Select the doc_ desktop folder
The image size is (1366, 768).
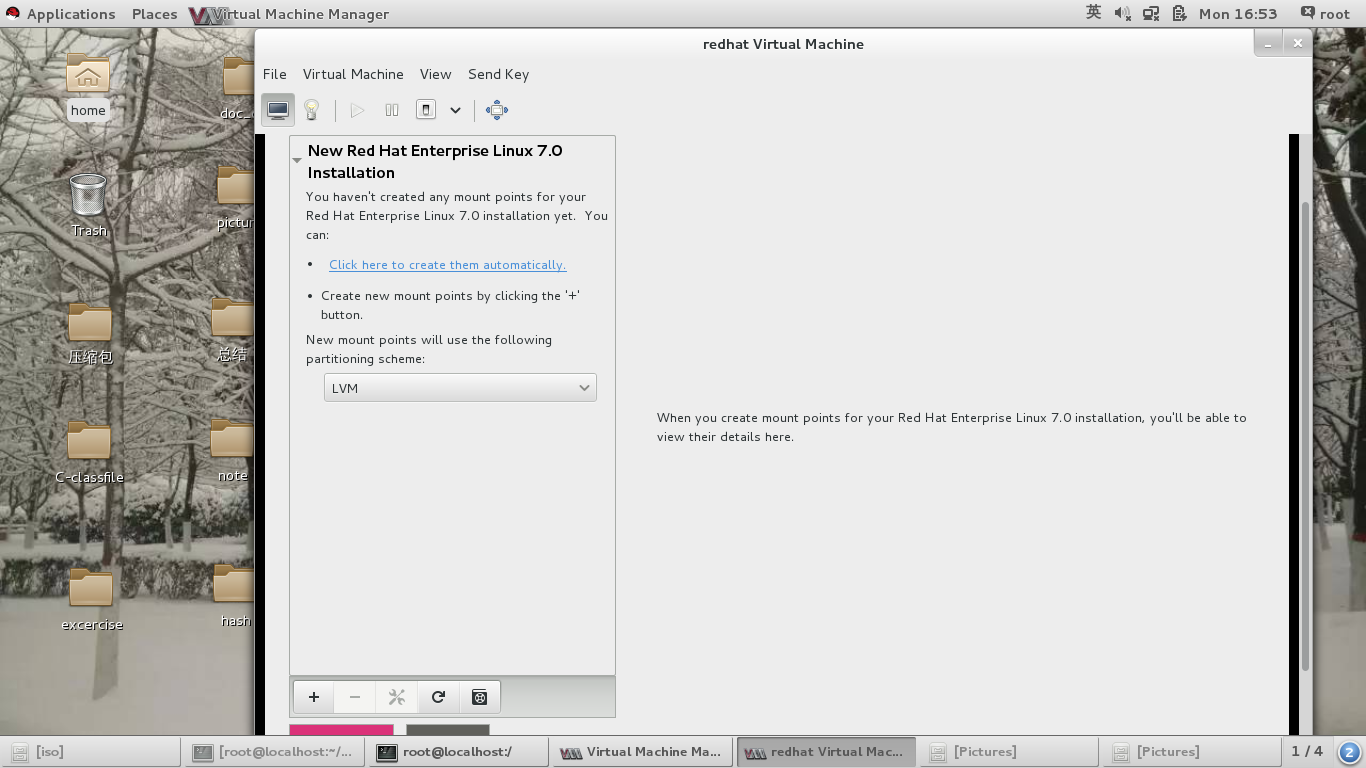pos(236,89)
